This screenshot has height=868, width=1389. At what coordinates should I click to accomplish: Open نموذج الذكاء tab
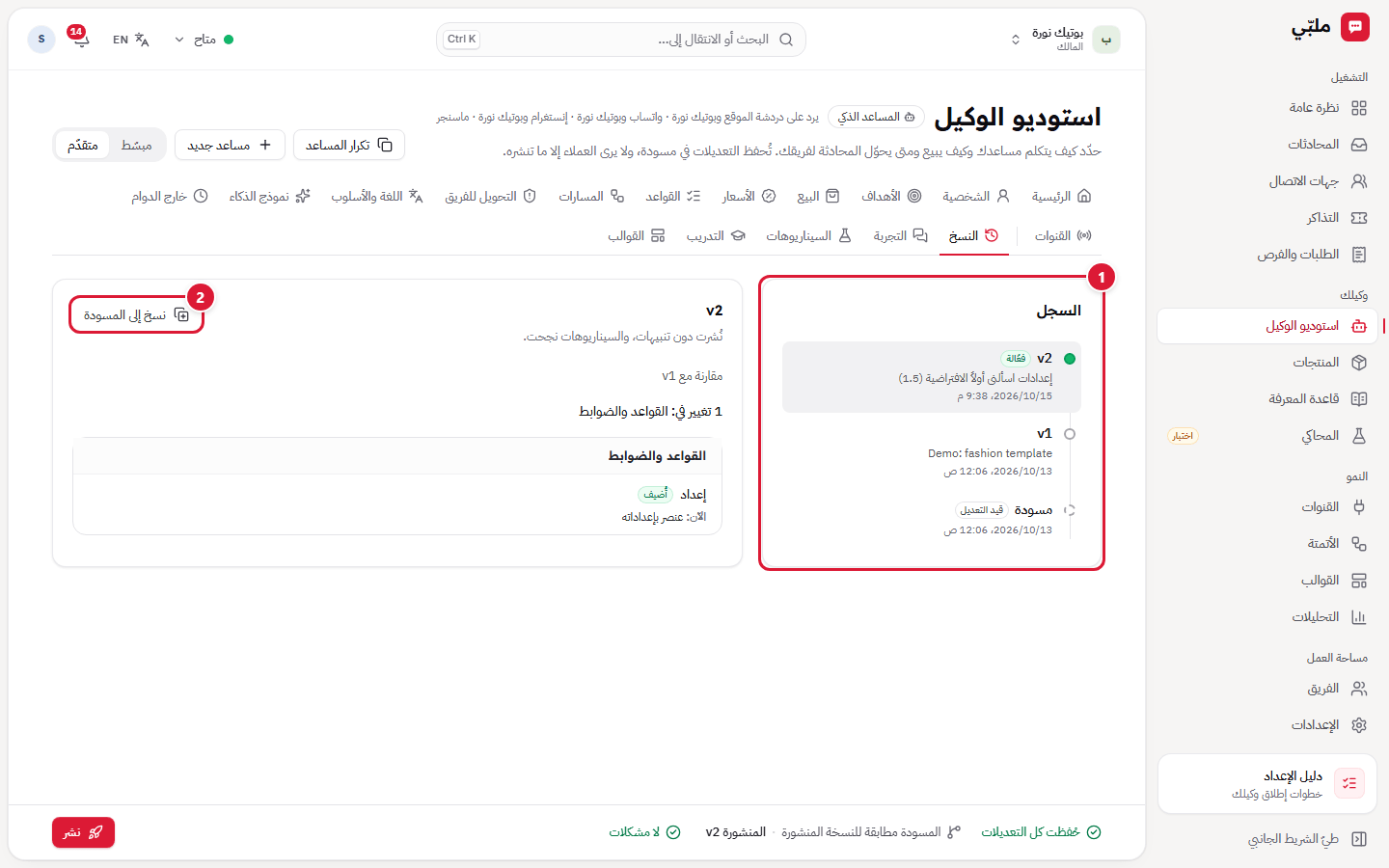[x=269, y=196]
